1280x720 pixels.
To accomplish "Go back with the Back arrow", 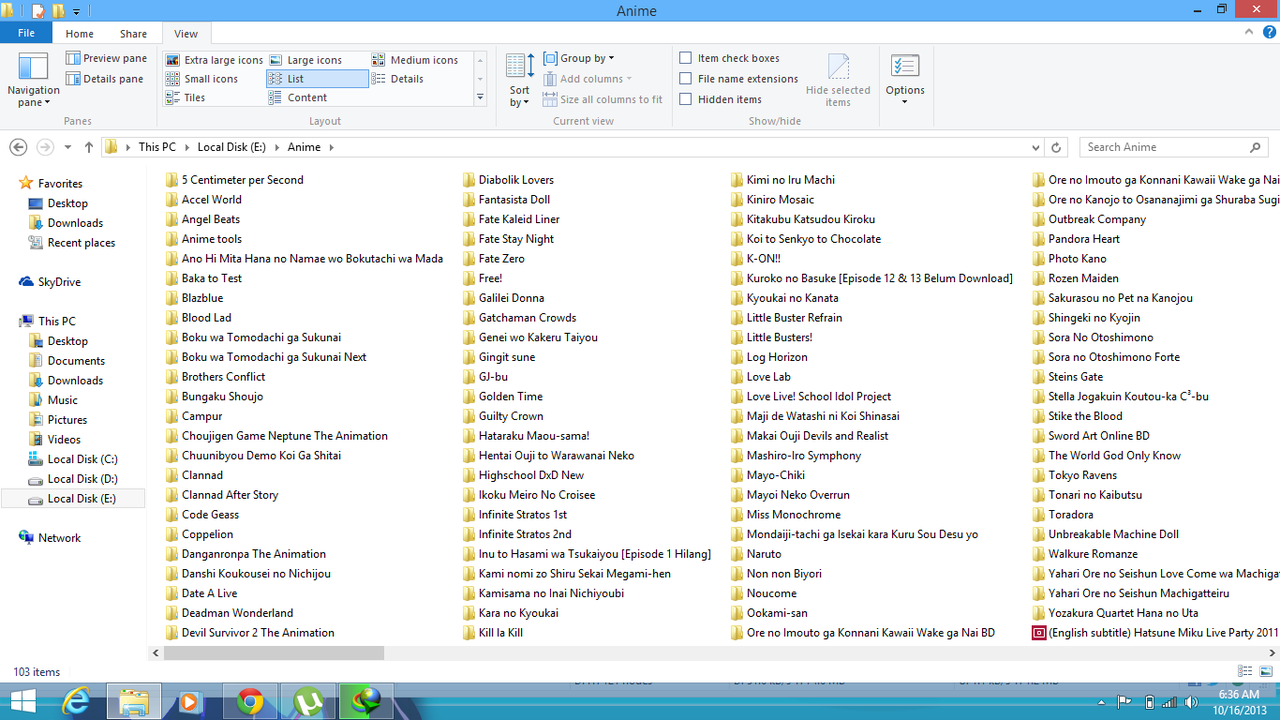I will [18, 147].
